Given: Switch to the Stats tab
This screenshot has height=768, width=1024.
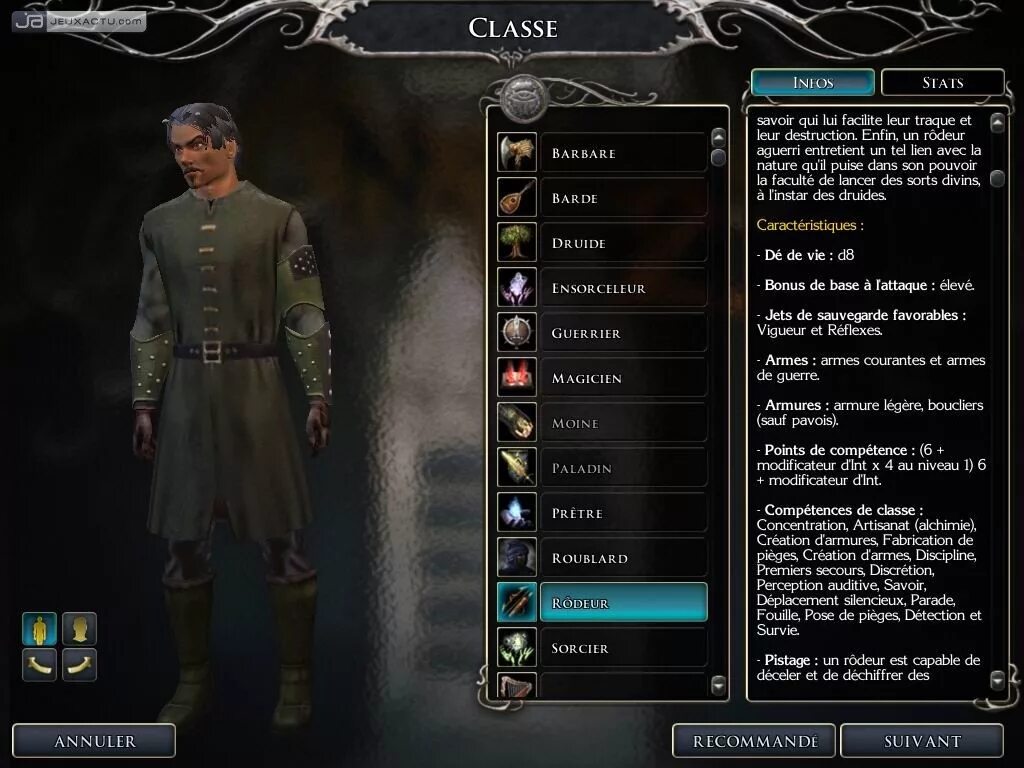Looking at the screenshot, I should click(942, 83).
